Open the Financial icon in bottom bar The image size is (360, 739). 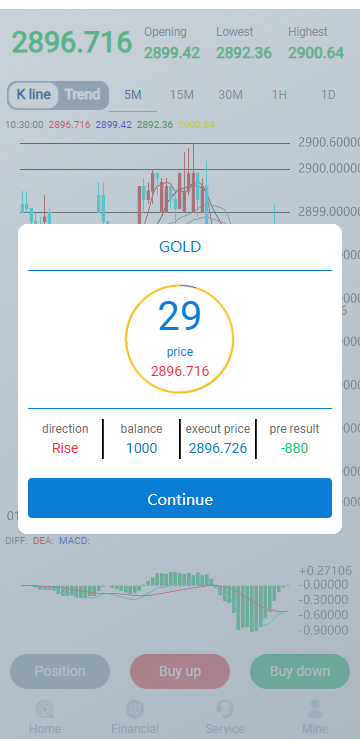pos(135,709)
